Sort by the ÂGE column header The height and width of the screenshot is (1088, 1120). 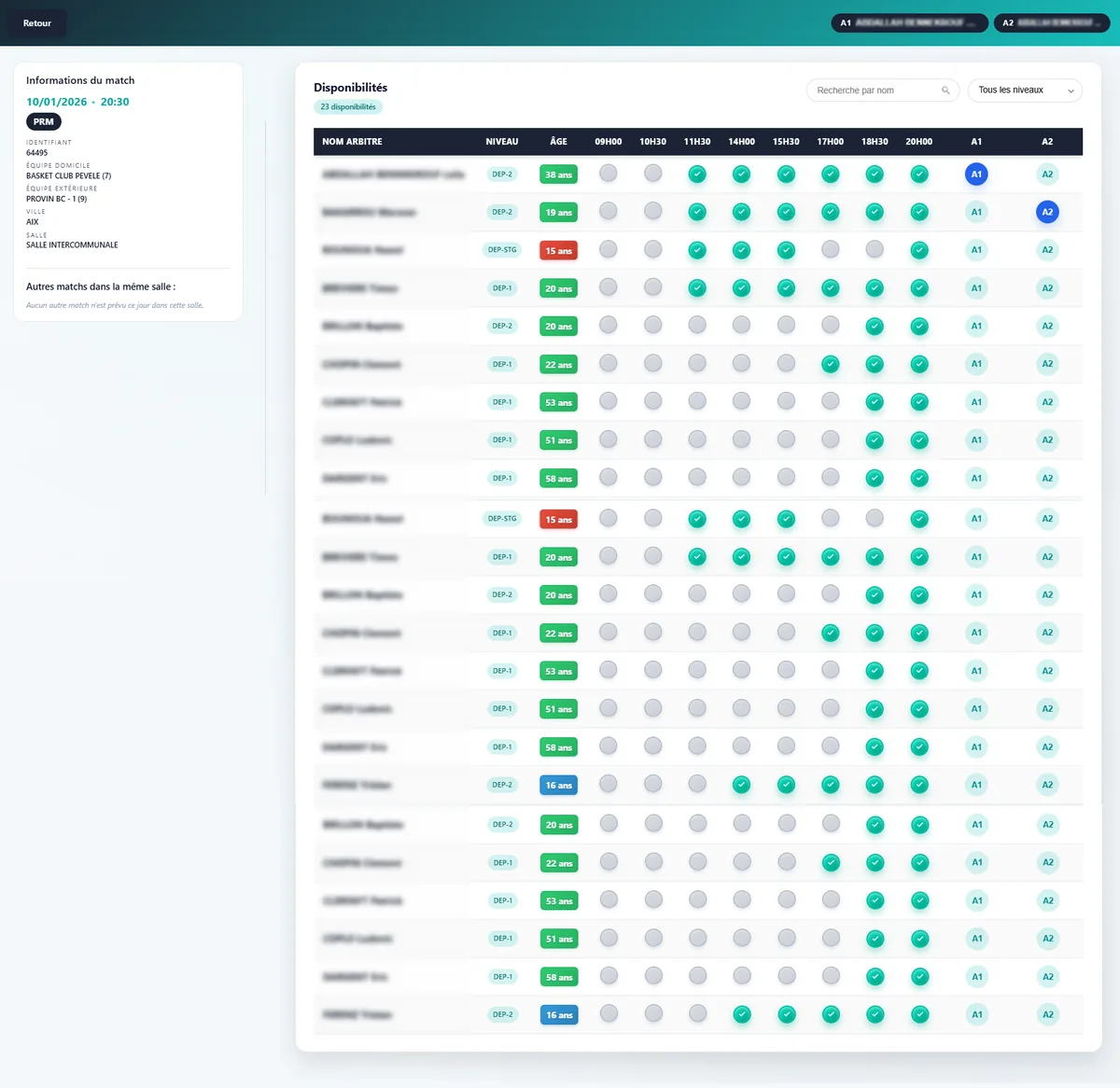(x=558, y=142)
